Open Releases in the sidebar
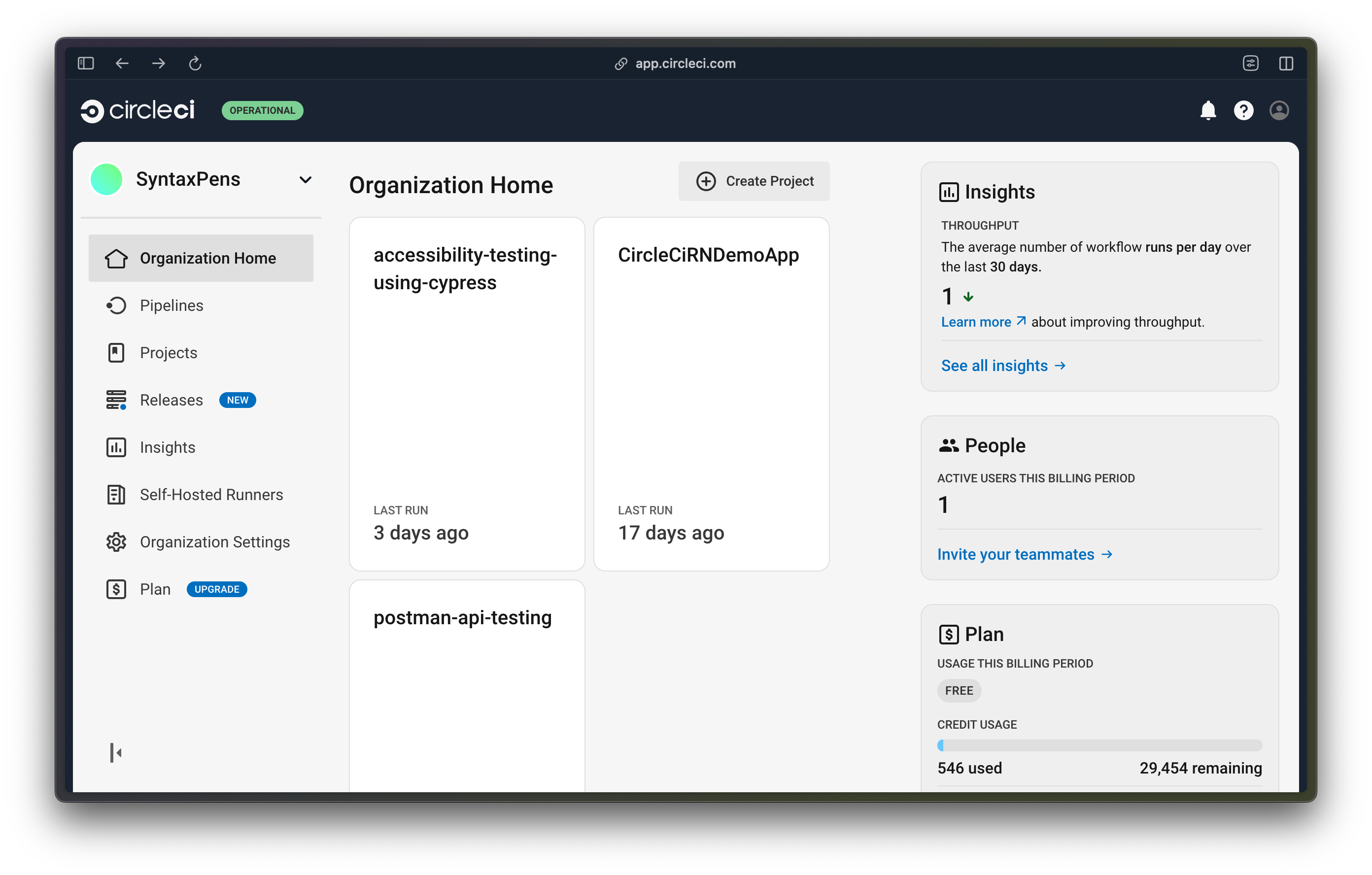 point(201,400)
